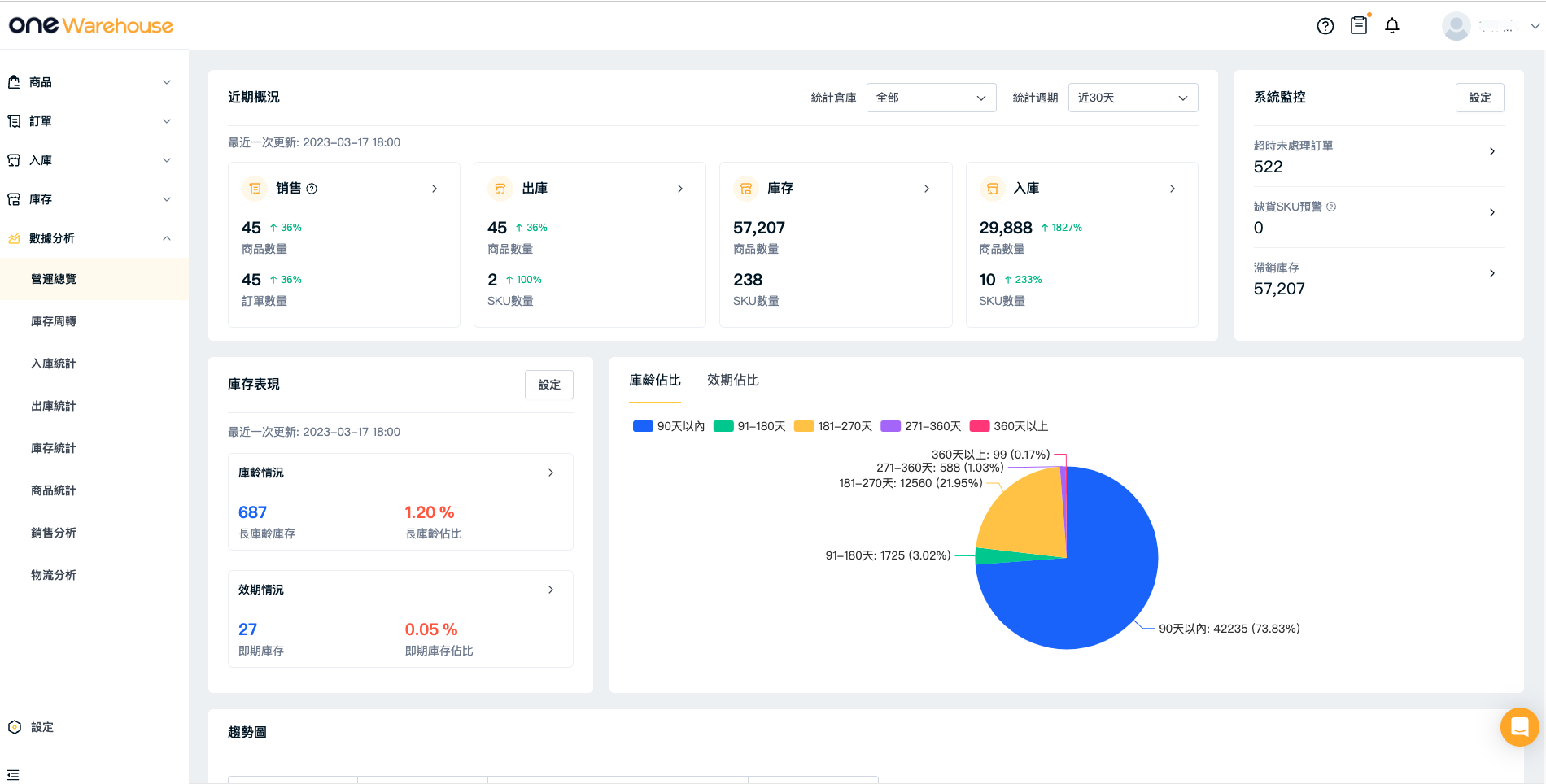Click 設定 button in 系統監控 panel

[1480, 98]
